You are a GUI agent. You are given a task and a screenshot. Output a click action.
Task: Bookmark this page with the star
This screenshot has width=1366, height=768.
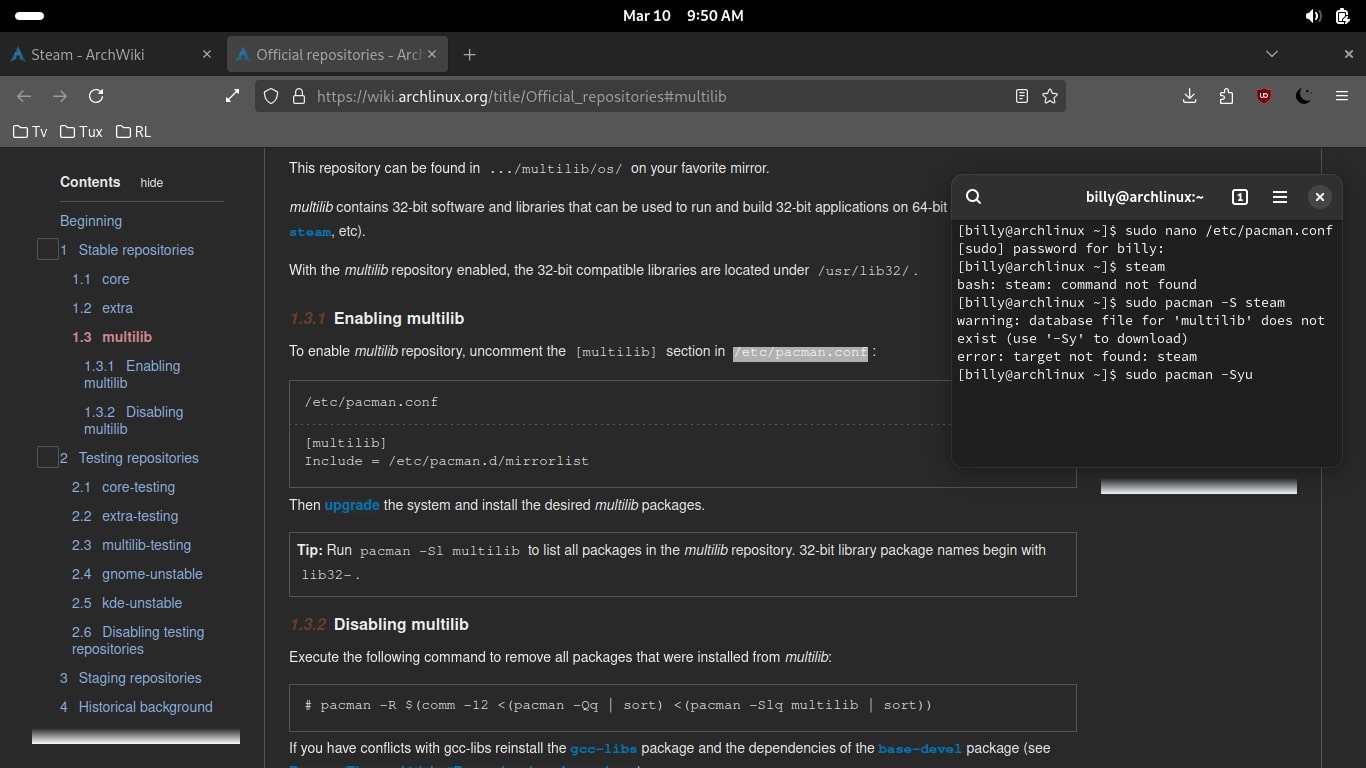pos(1049,96)
